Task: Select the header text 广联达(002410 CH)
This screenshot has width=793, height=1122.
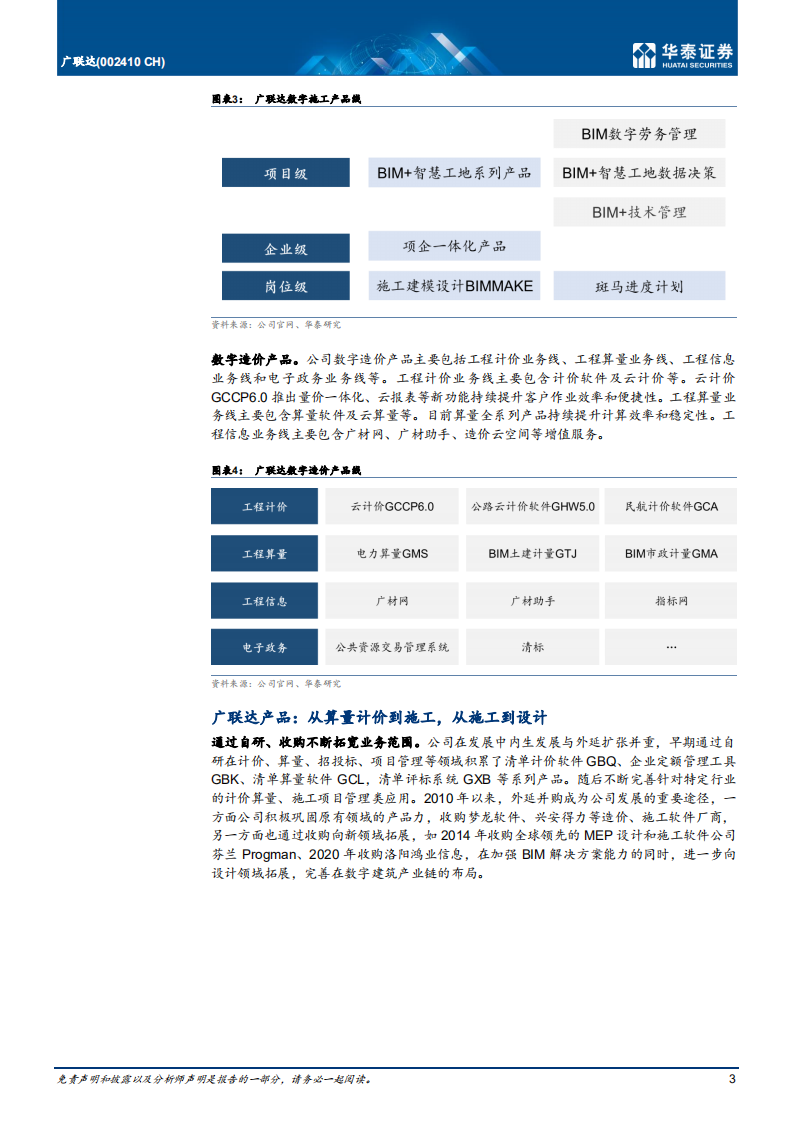Action: click(113, 62)
